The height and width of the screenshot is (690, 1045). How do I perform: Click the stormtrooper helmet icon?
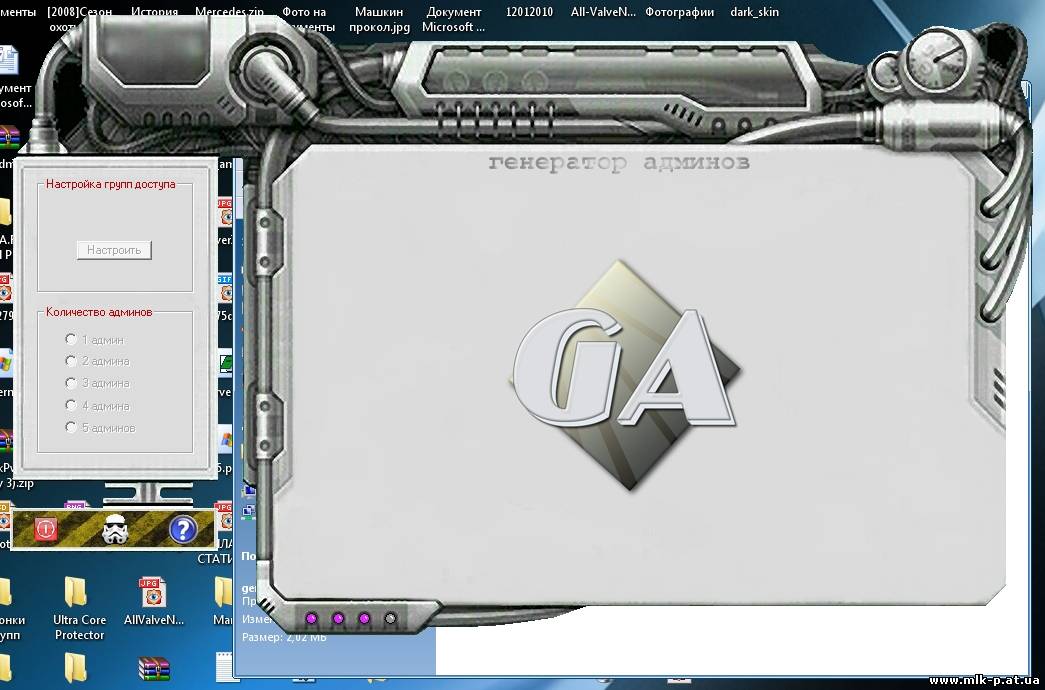pos(114,530)
